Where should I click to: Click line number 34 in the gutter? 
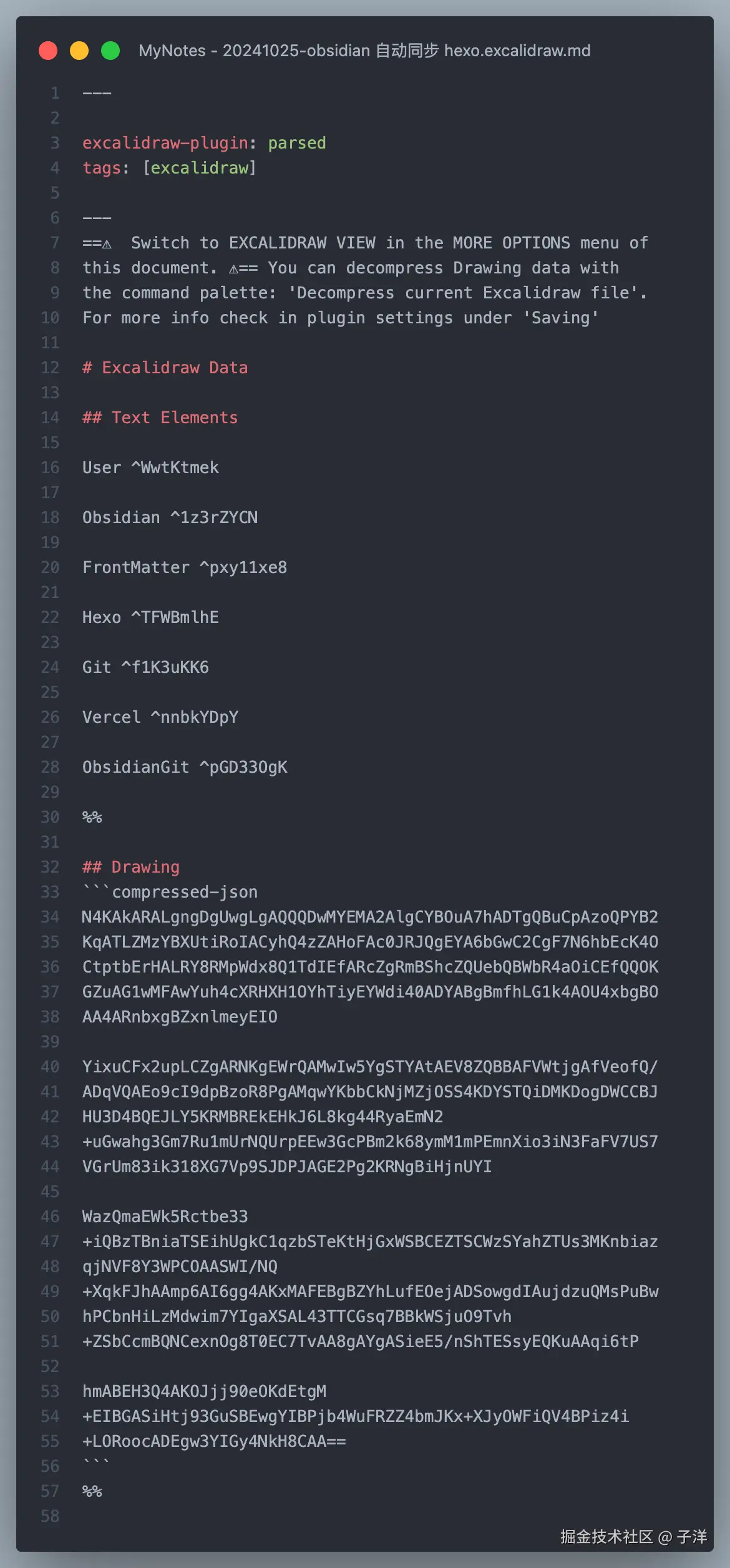[x=50, y=917]
